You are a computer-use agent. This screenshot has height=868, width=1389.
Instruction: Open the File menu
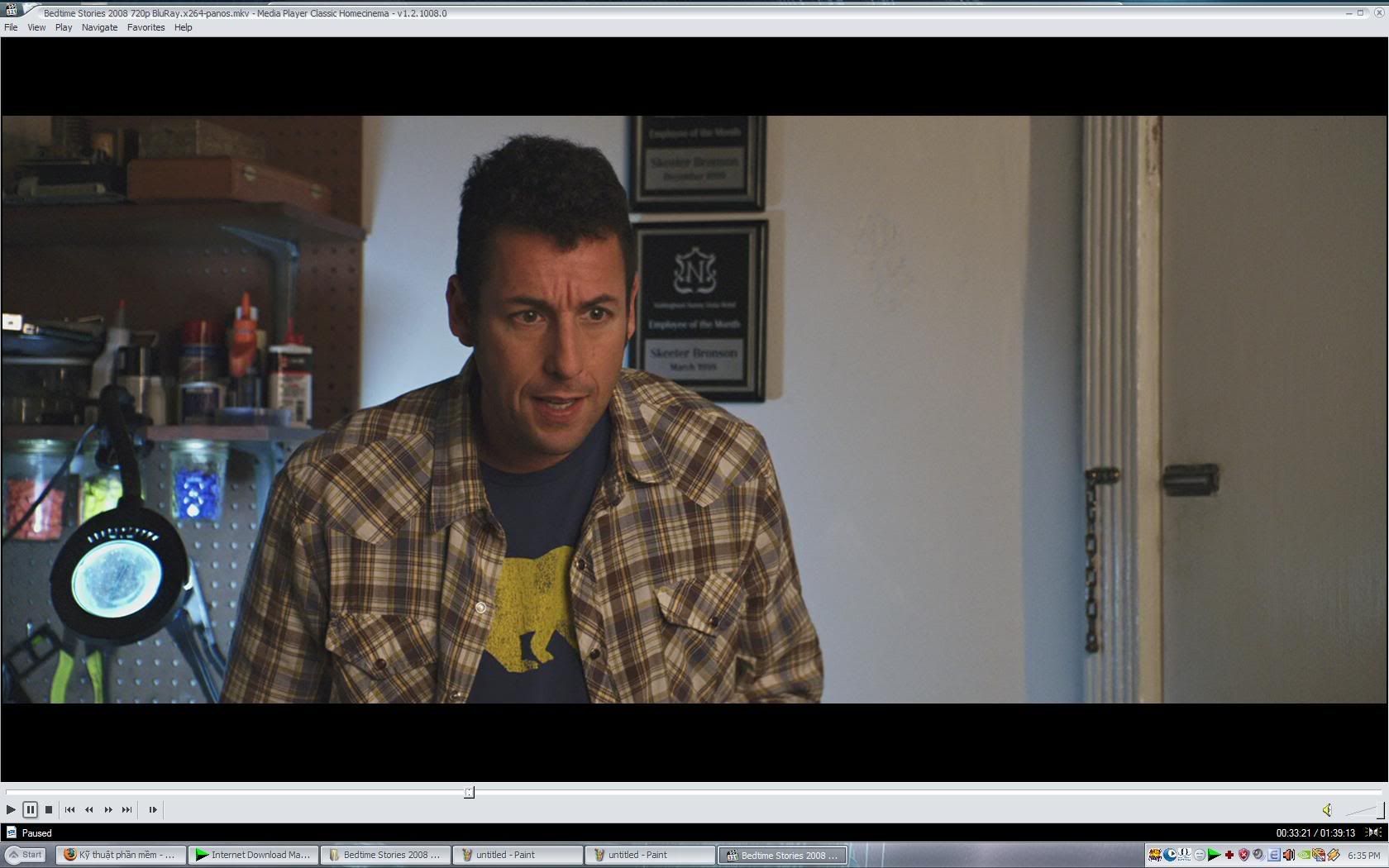11,27
